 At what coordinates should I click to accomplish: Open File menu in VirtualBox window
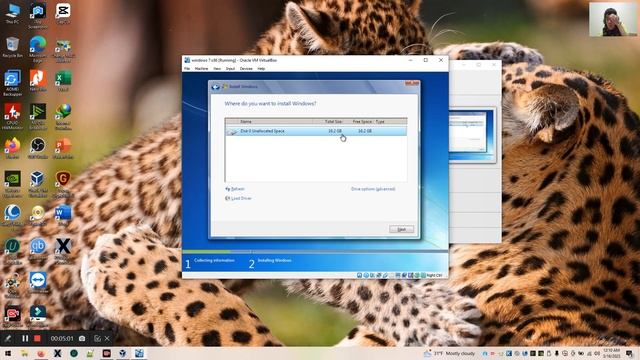[187, 69]
